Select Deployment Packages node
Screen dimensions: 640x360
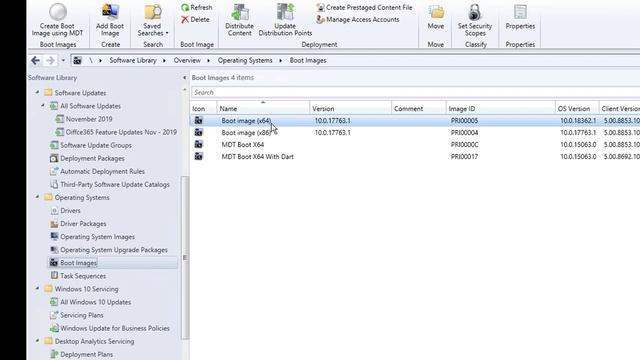(x=92, y=158)
